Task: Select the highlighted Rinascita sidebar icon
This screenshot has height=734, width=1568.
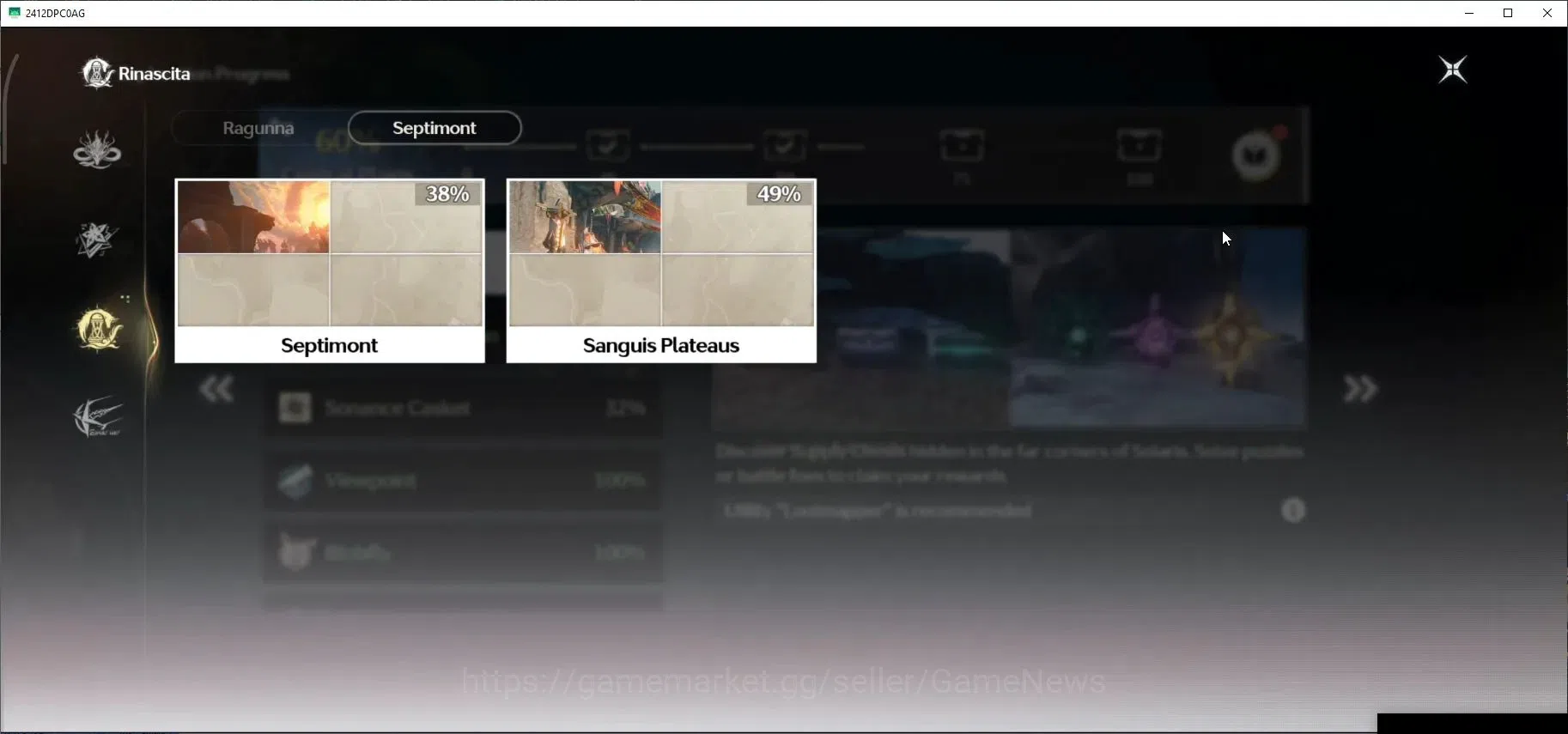Action: pos(100,329)
